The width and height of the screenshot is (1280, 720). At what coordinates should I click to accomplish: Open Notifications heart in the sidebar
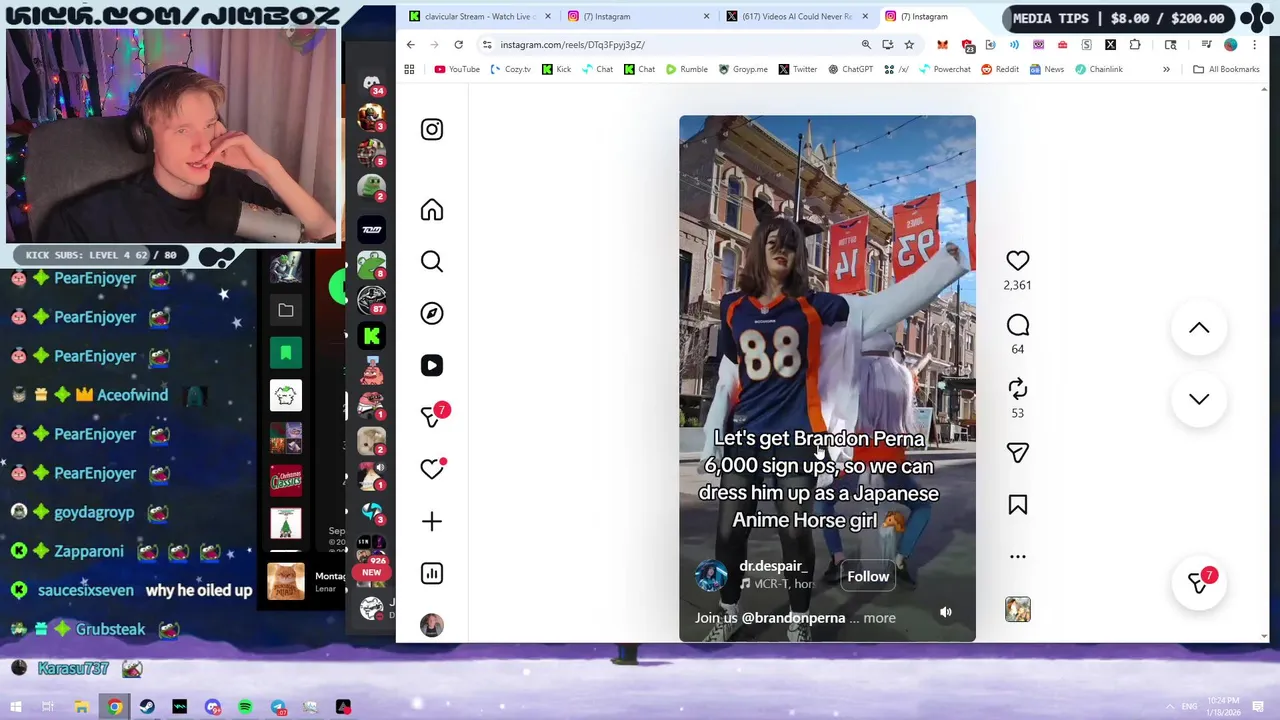point(432,469)
